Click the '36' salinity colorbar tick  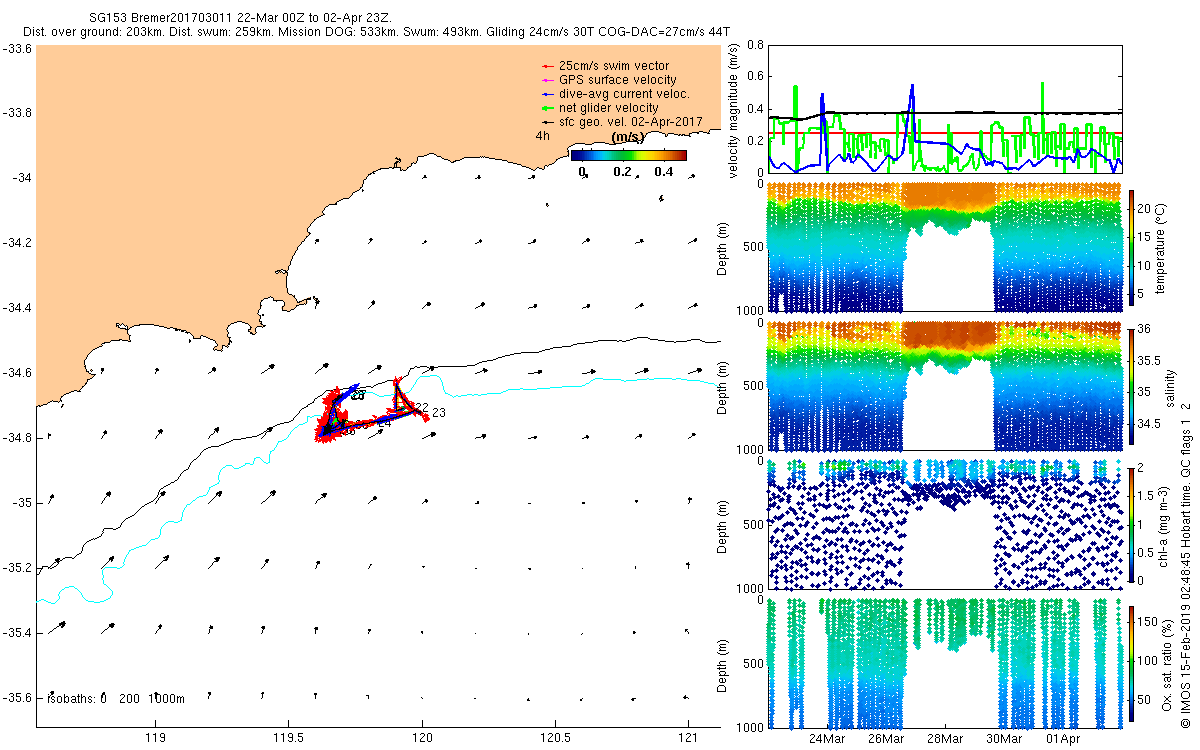(1145, 330)
